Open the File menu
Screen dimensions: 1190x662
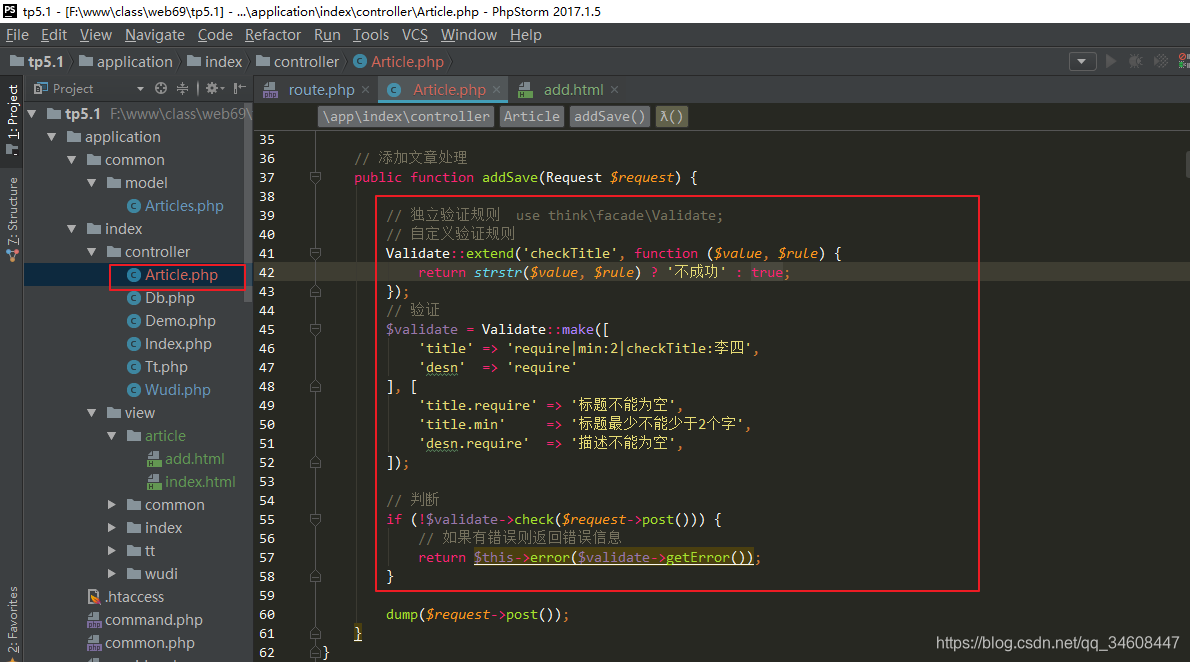click(x=17, y=35)
